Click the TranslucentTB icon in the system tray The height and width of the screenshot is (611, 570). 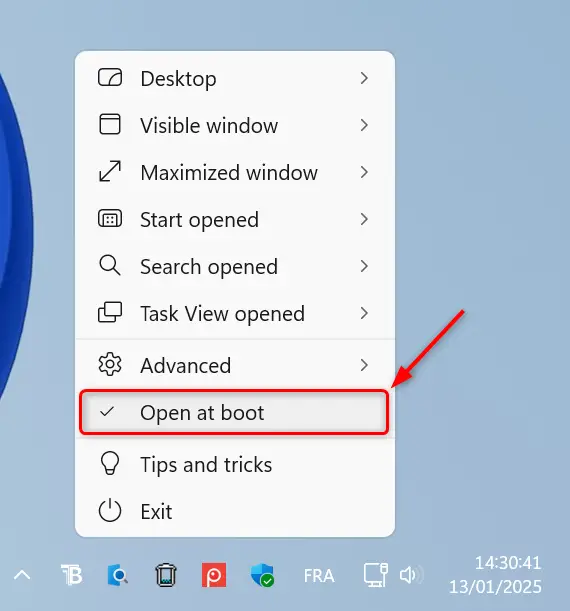coord(72,575)
